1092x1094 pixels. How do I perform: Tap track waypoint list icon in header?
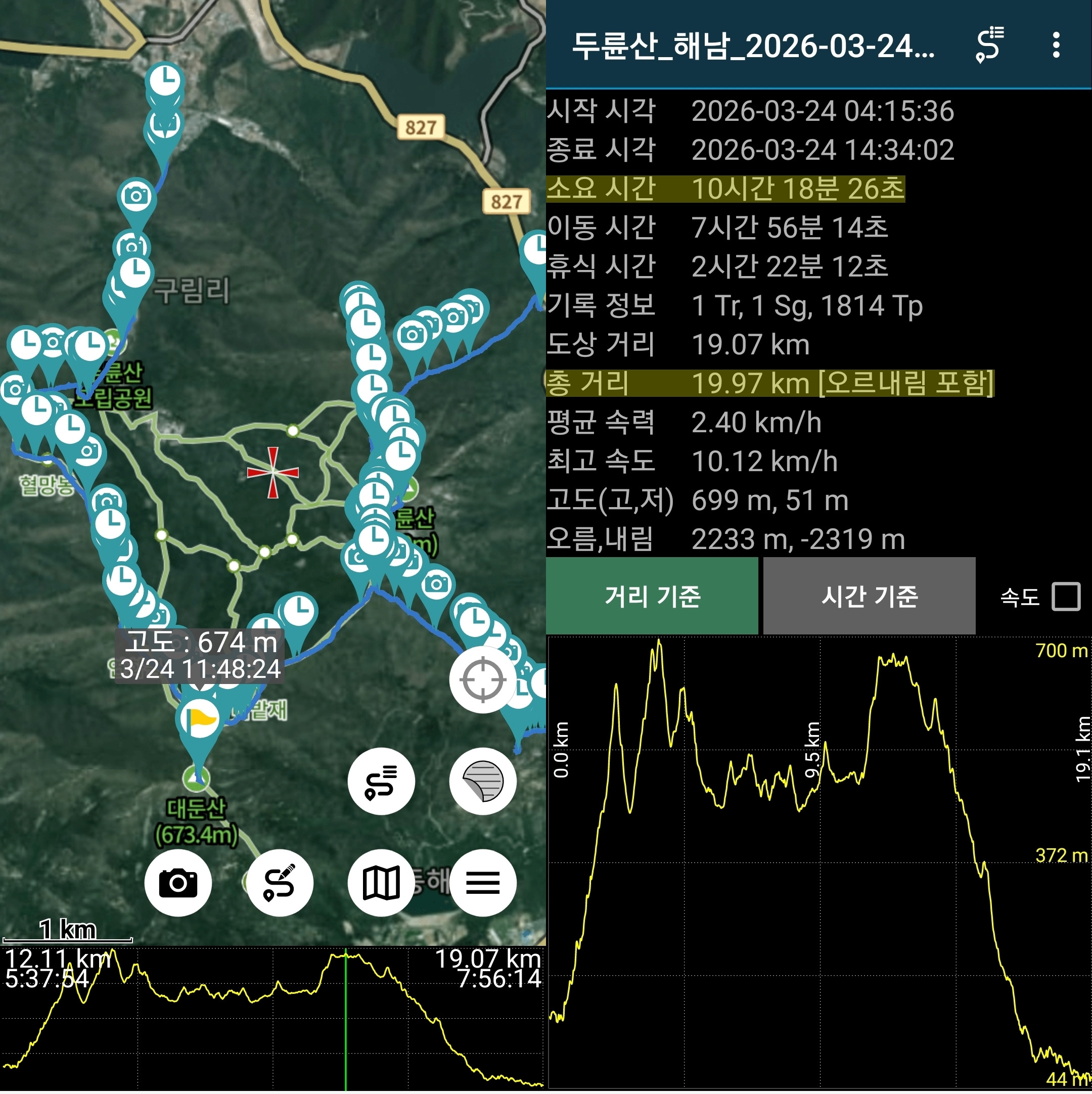pyautogui.click(x=989, y=44)
